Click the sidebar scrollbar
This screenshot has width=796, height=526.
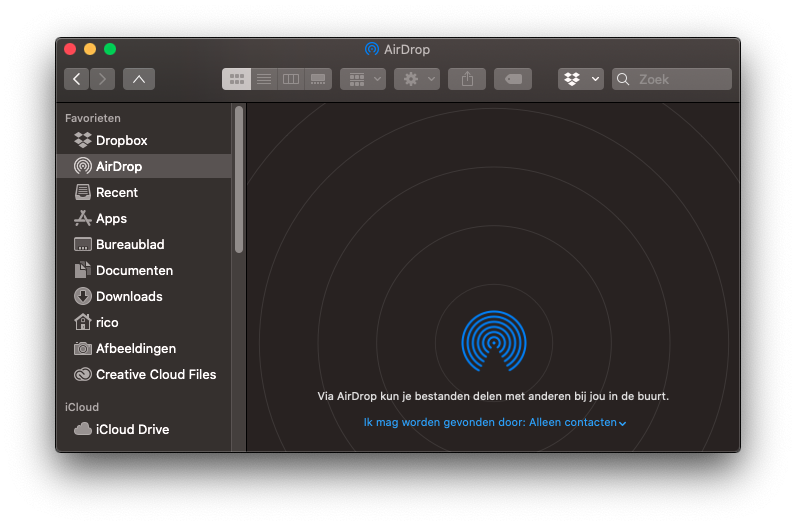[x=239, y=179]
